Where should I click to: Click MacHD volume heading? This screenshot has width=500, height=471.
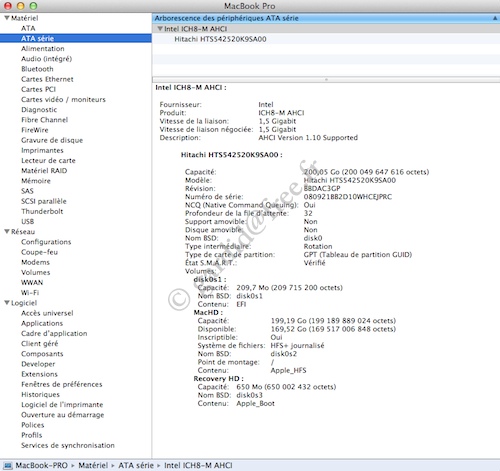click(x=208, y=312)
